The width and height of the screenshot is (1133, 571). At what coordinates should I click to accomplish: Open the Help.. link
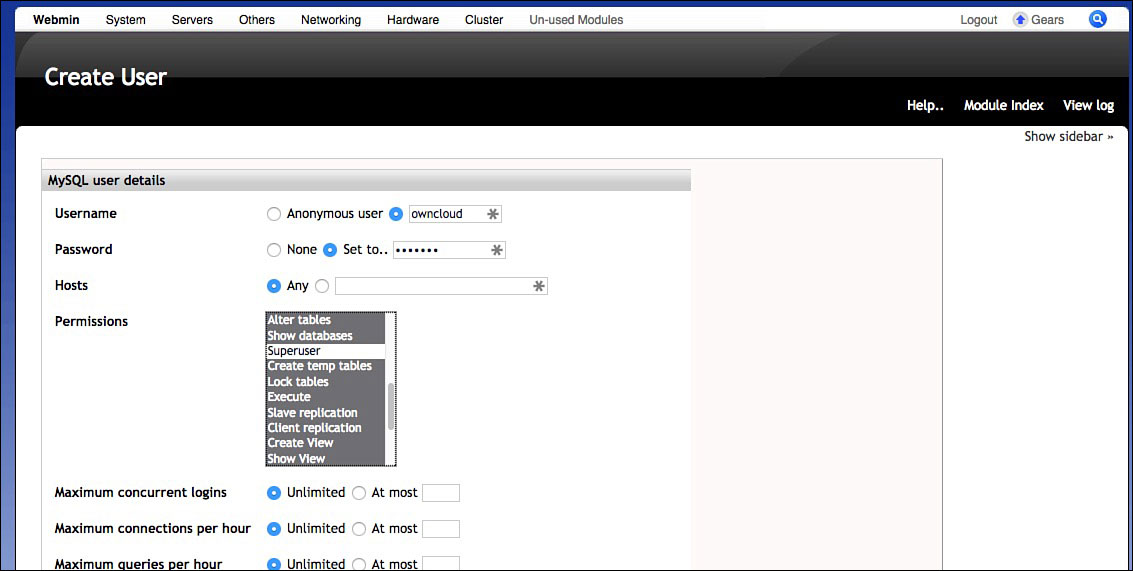tap(925, 106)
